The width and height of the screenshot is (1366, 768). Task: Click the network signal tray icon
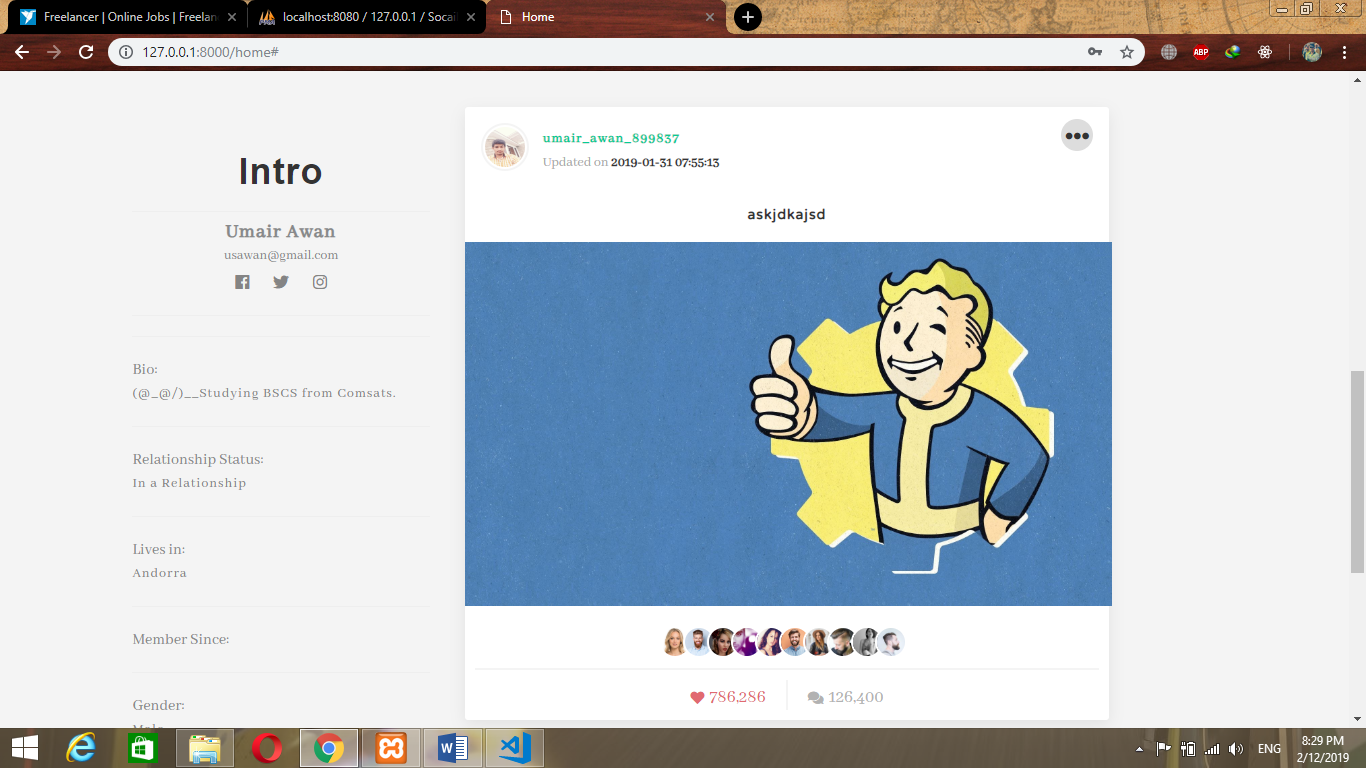pyautogui.click(x=1212, y=748)
